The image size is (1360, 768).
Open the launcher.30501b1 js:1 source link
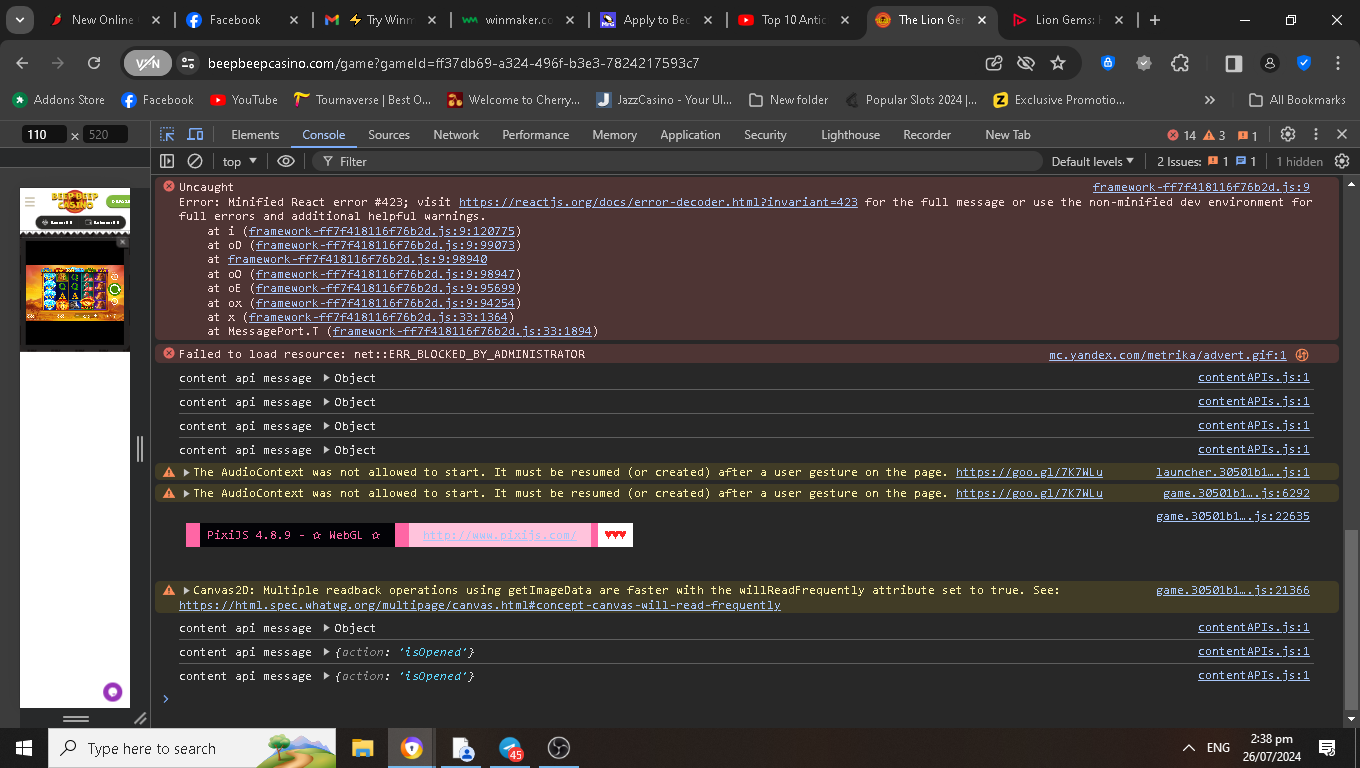1232,472
